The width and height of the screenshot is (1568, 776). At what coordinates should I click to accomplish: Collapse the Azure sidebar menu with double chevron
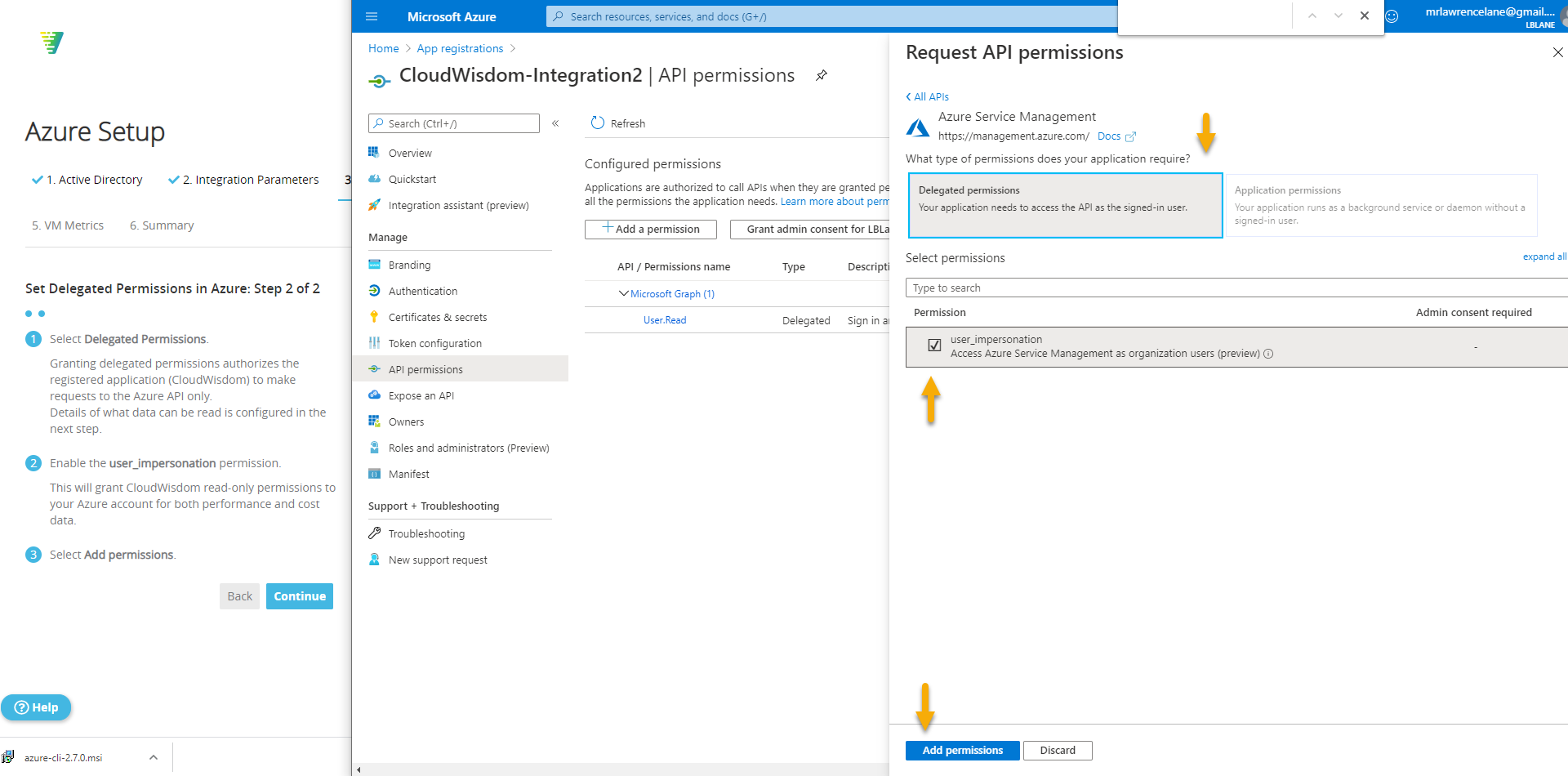coord(555,123)
